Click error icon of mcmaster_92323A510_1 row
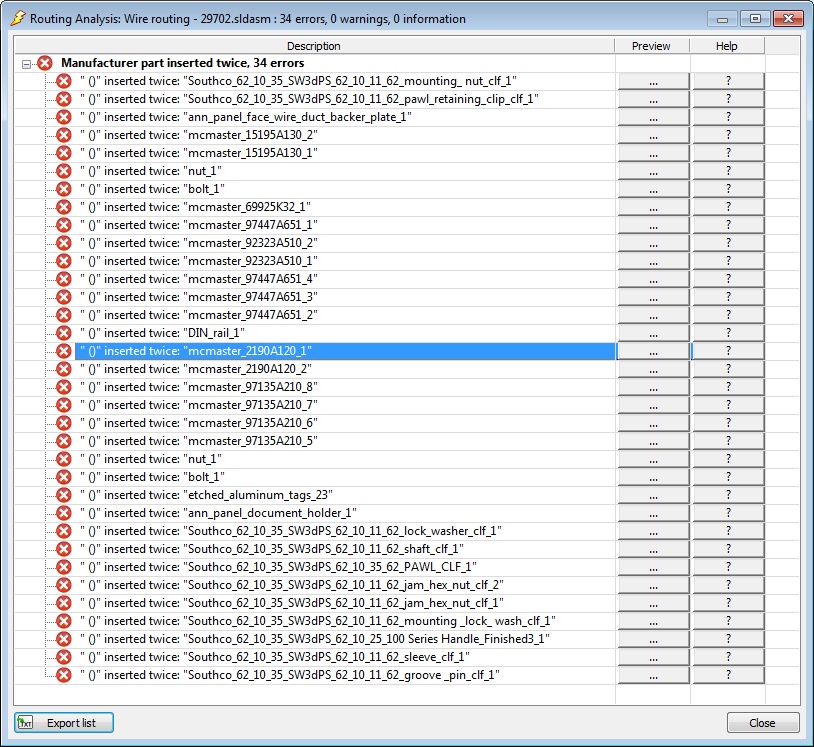This screenshot has width=814, height=747. (64, 261)
